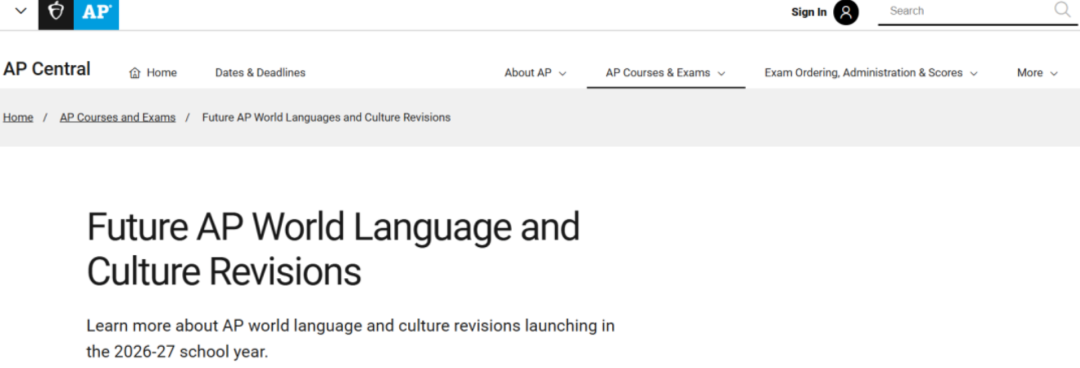This screenshot has width=1080, height=368.
Task: Open Dates & Deadlines menu item
Action: pyautogui.click(x=260, y=72)
